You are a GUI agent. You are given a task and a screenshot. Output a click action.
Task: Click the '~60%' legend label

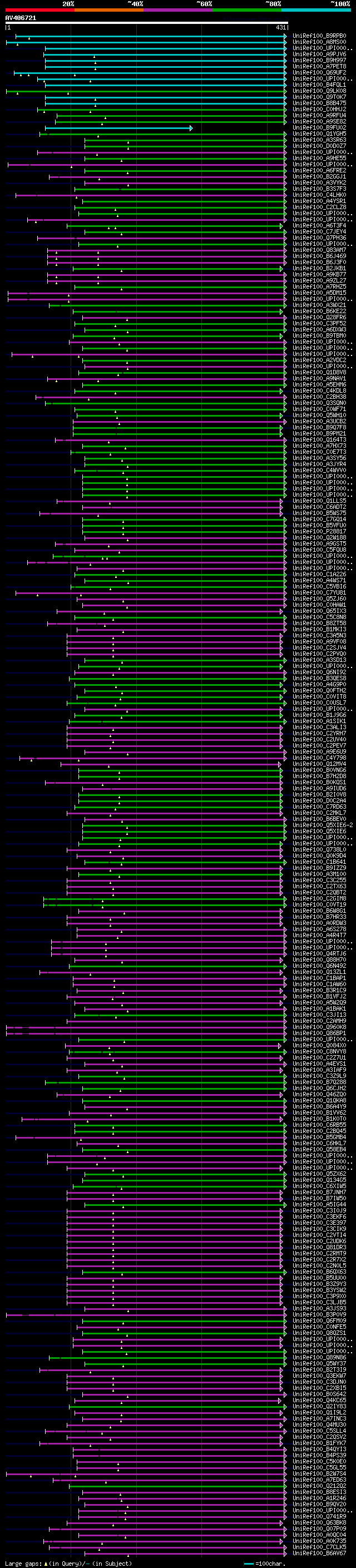pyautogui.click(x=204, y=4)
